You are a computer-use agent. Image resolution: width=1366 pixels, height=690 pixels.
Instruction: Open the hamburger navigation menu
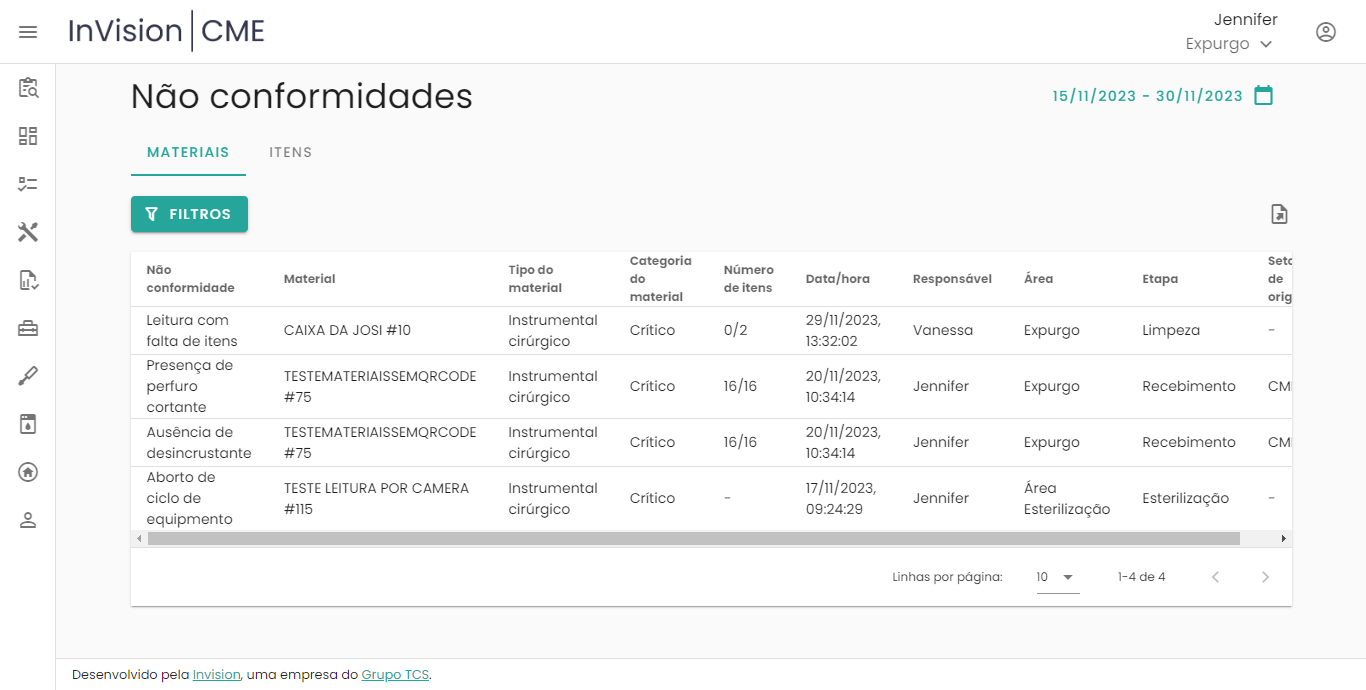click(28, 32)
